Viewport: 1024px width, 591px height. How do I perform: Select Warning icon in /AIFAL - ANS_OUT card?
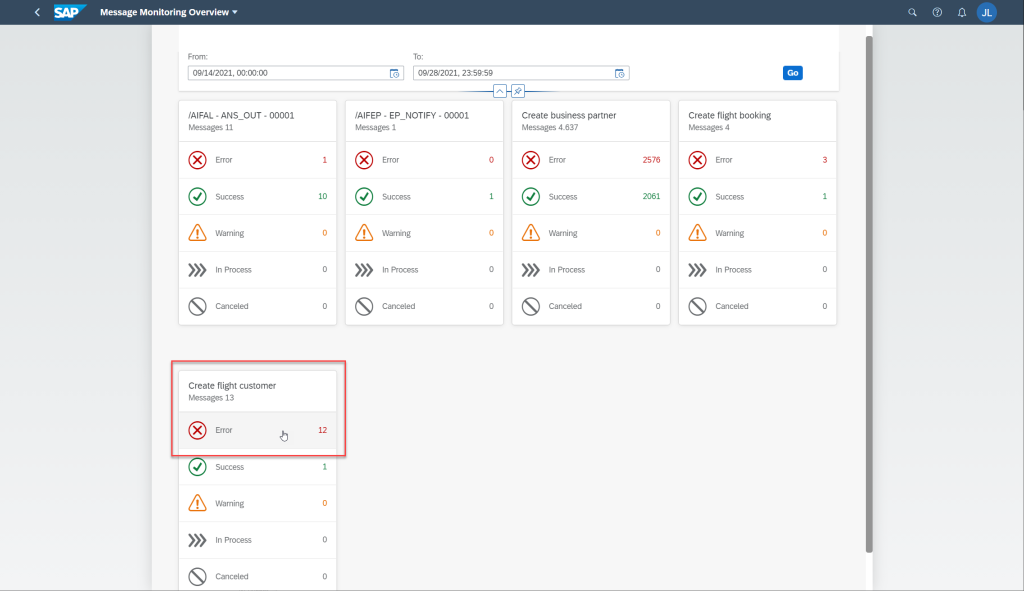[197, 233]
